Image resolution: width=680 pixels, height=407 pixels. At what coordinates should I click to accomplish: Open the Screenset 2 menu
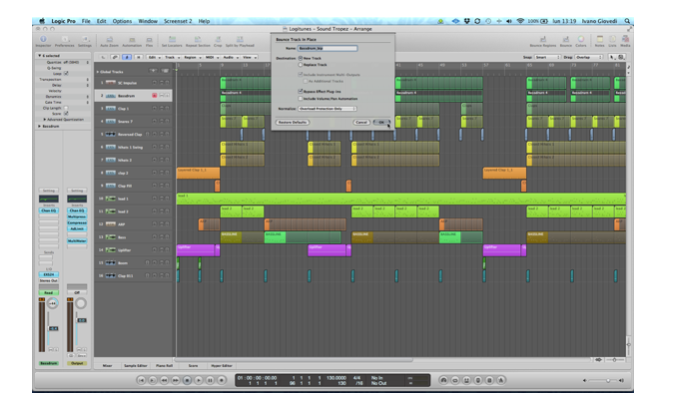click(178, 21)
